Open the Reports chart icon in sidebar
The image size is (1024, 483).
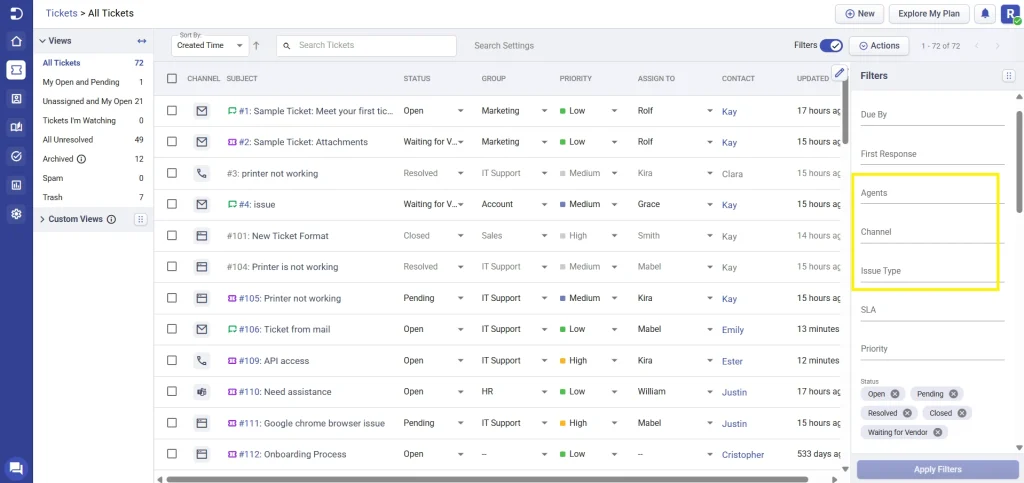pyautogui.click(x=16, y=185)
